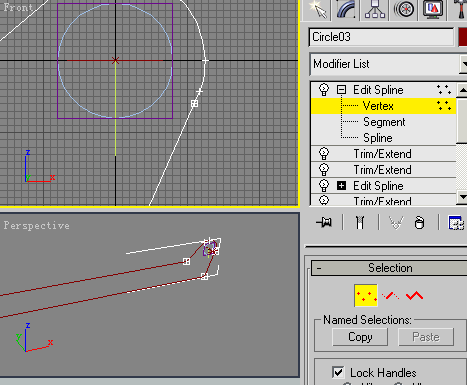Toggle Show End Result icon
The height and width of the screenshot is (385, 467).
(360, 222)
